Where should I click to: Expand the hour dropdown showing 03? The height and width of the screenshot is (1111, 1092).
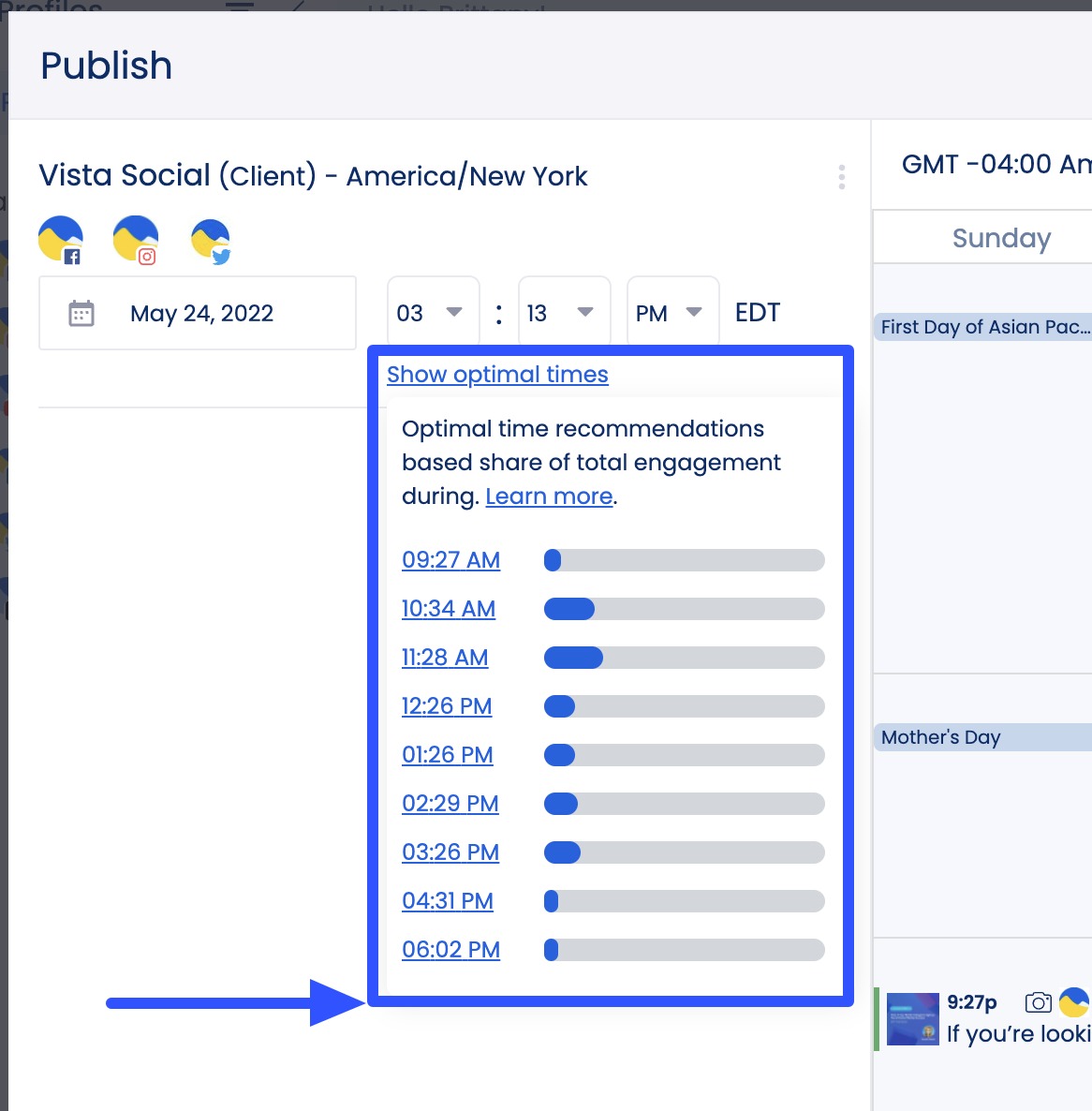click(433, 313)
